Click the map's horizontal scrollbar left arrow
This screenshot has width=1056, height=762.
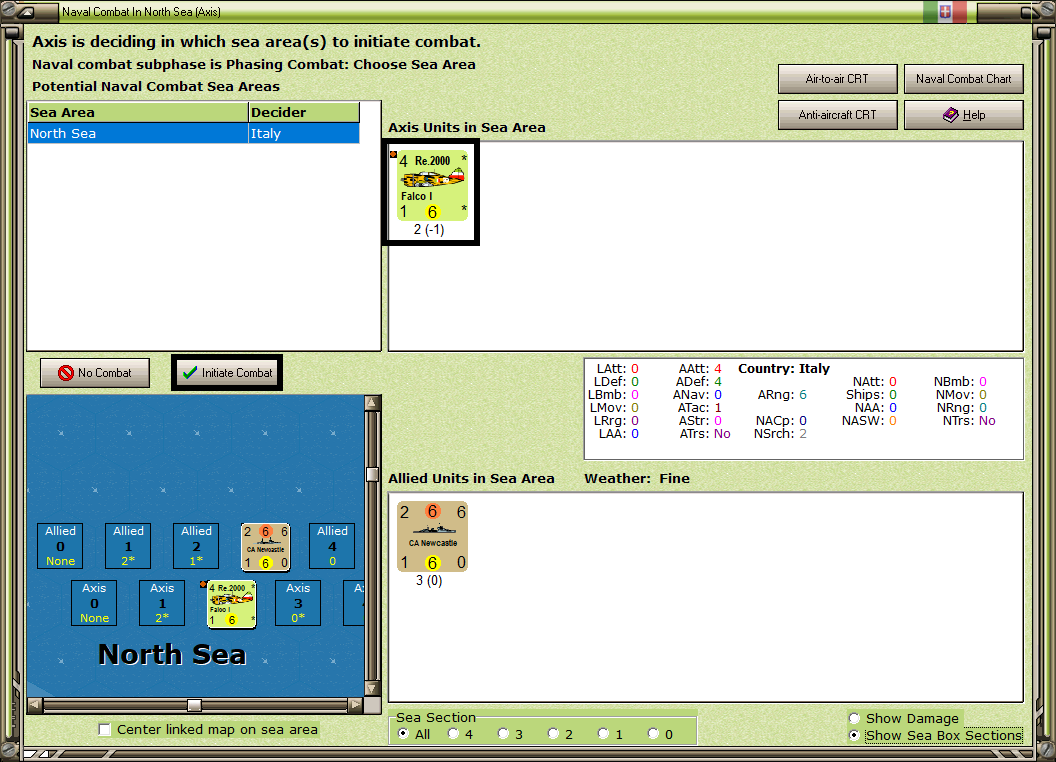[35, 705]
